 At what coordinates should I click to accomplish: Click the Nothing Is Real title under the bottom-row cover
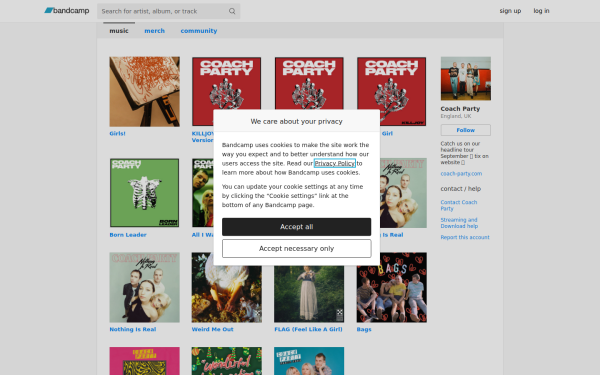pos(133,329)
